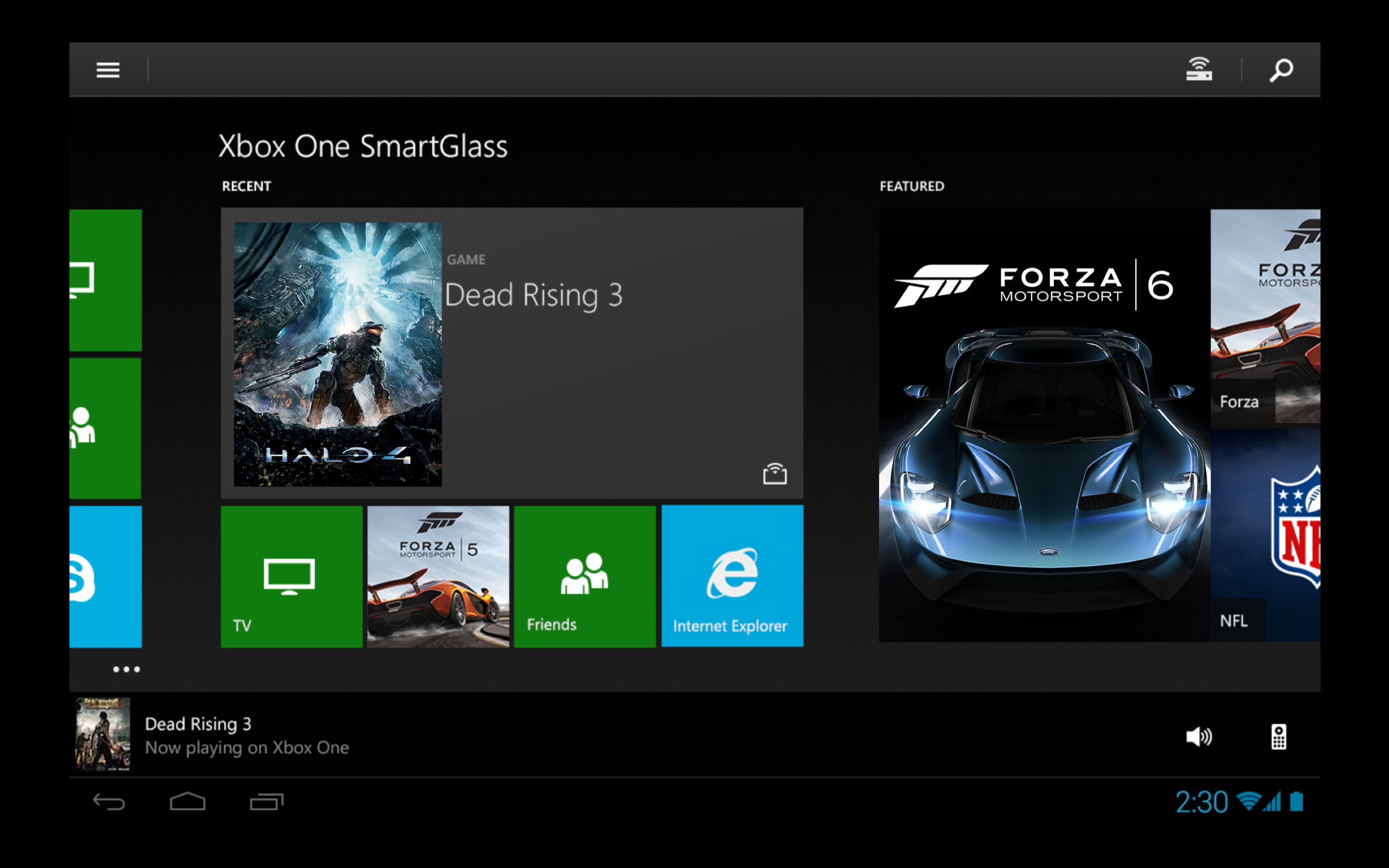Tap Now playing on Xbox One text
Screen dimensions: 1389x868
[247, 747]
